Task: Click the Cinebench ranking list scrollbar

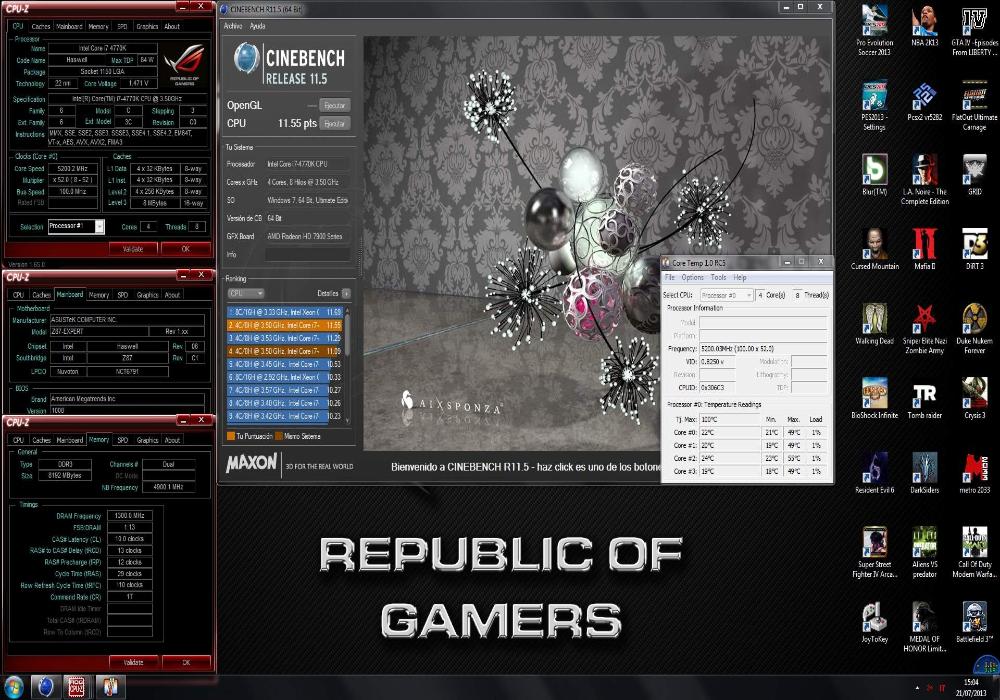Action: [348, 365]
